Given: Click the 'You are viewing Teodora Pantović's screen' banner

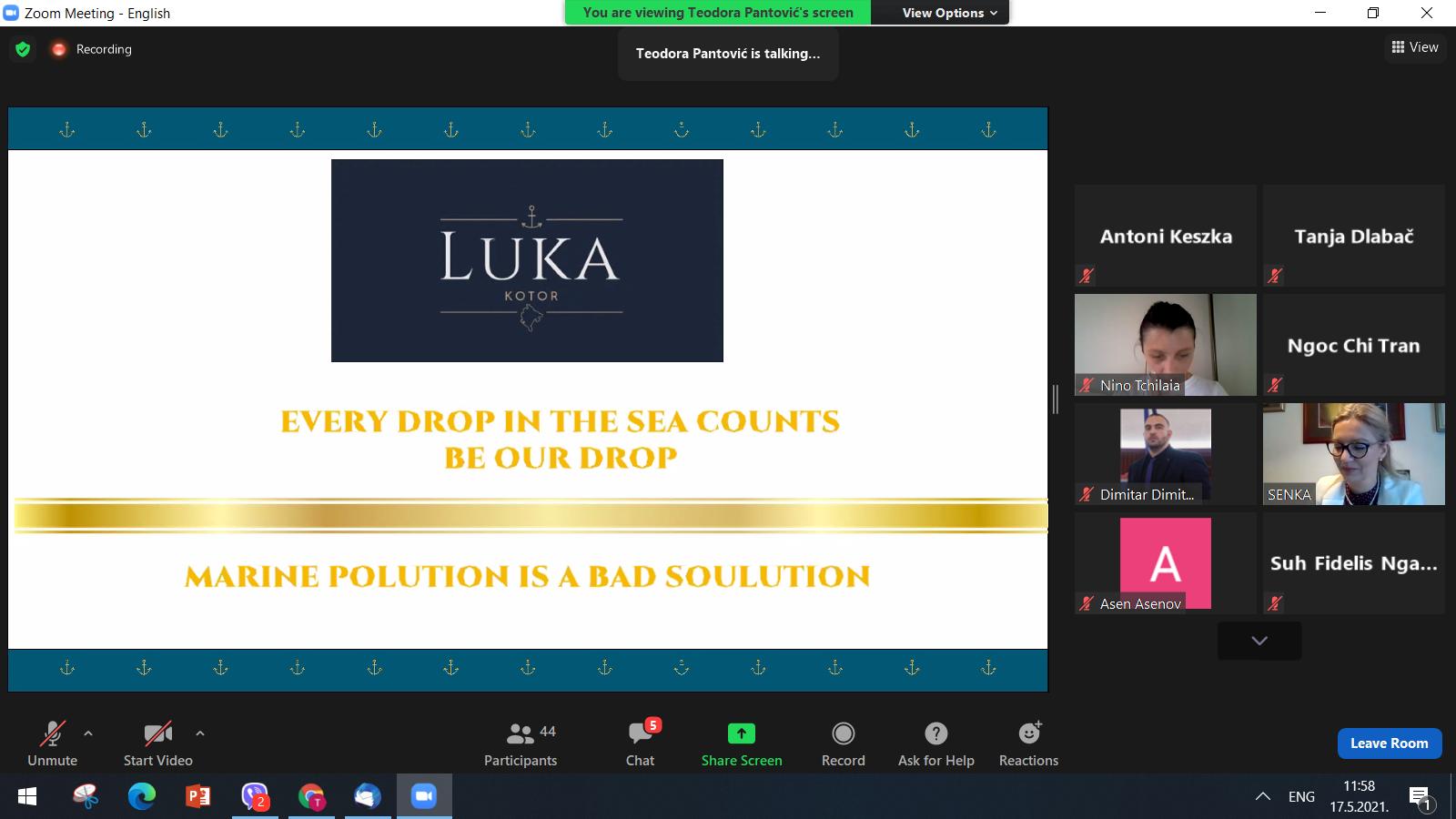Looking at the screenshot, I should [x=718, y=13].
